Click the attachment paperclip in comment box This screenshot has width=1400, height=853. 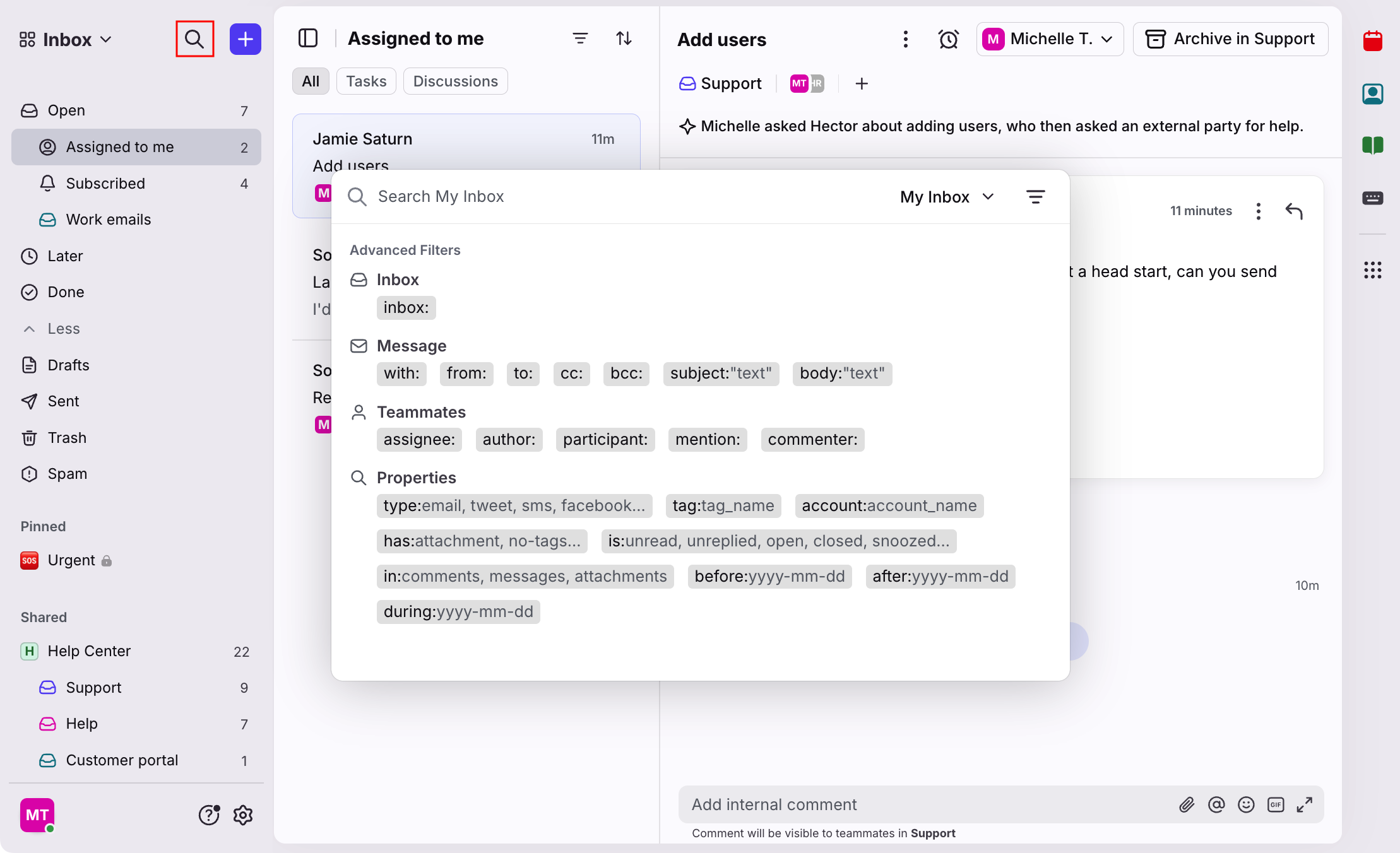click(x=1187, y=804)
